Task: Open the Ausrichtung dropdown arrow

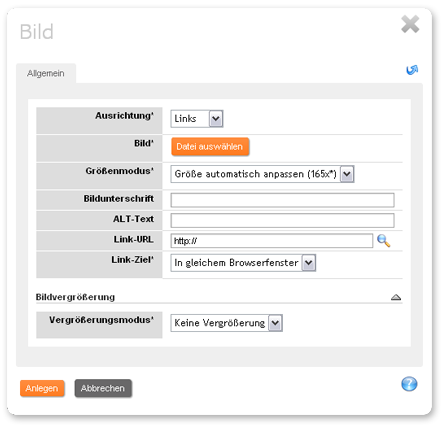Action: pyautogui.click(x=216, y=119)
